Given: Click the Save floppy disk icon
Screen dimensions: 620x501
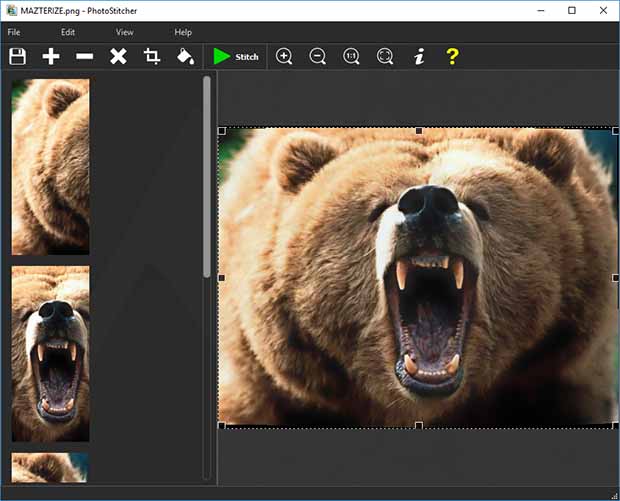Looking at the screenshot, I should [17, 57].
